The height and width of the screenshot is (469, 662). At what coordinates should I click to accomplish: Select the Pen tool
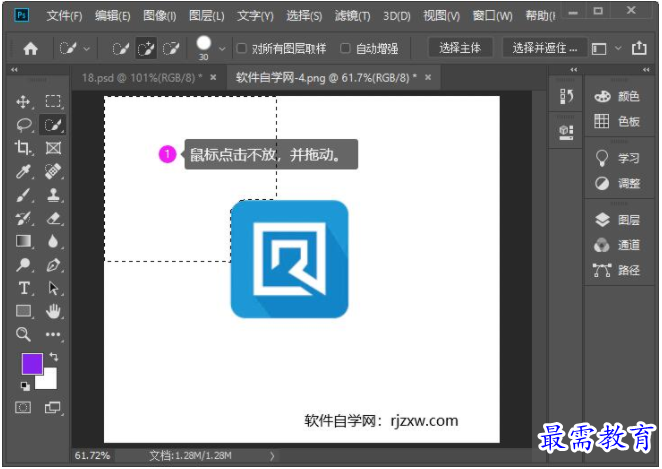53,265
